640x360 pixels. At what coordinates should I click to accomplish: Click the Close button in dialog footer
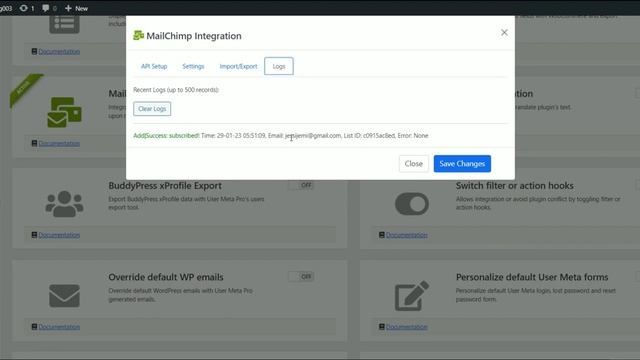pos(413,164)
